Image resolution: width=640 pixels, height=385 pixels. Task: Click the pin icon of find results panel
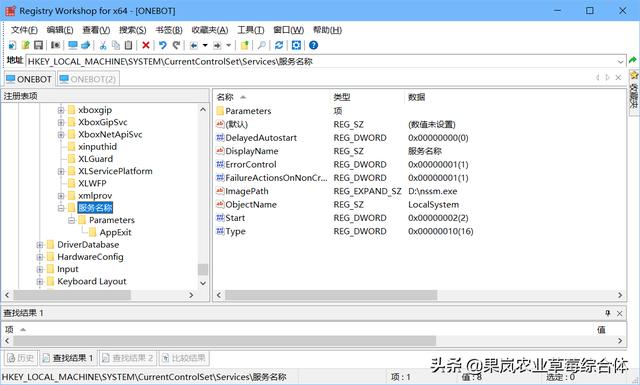(608, 313)
